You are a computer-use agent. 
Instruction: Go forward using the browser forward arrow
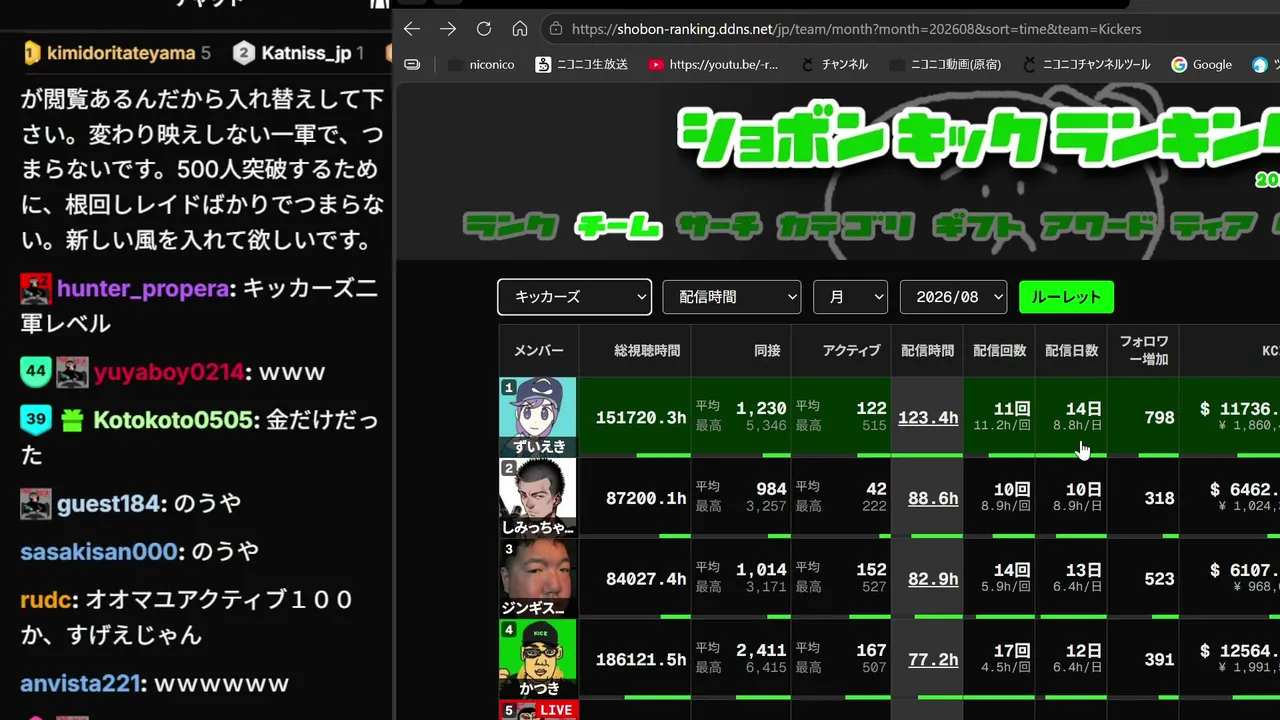coord(448,29)
